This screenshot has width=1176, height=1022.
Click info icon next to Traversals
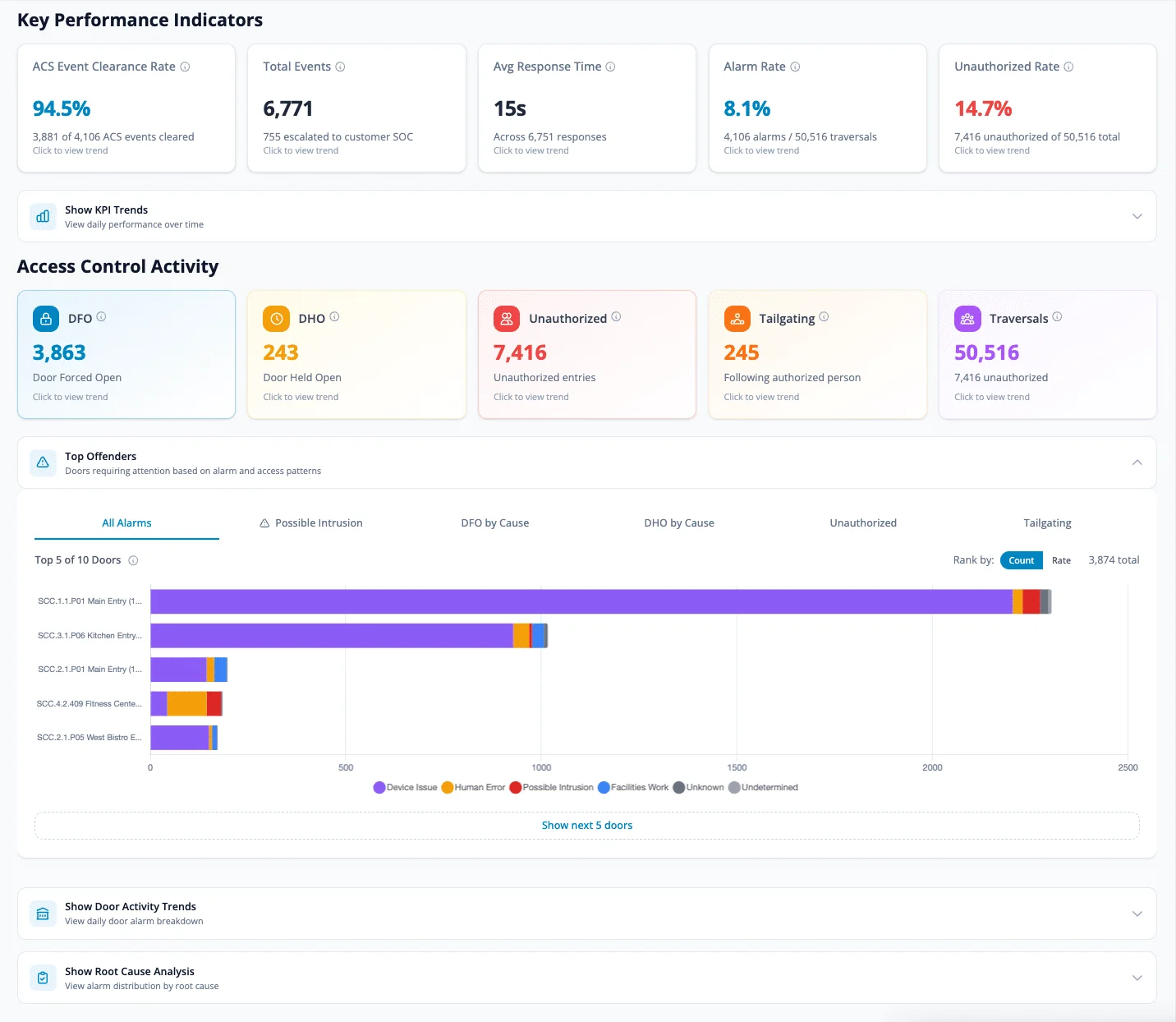coord(1057,316)
